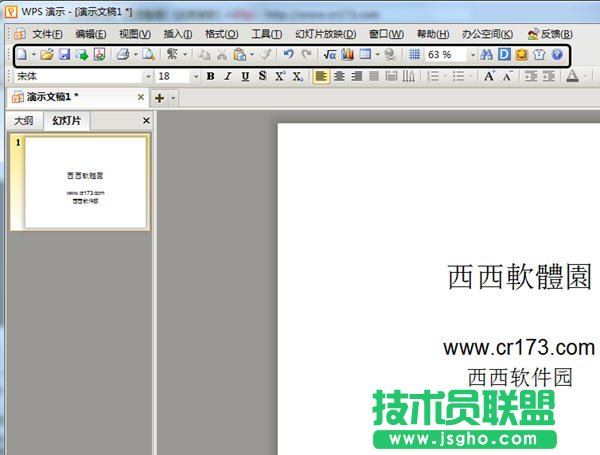
Task: Expand dropdown arrow next to table icon
Action: [377, 55]
